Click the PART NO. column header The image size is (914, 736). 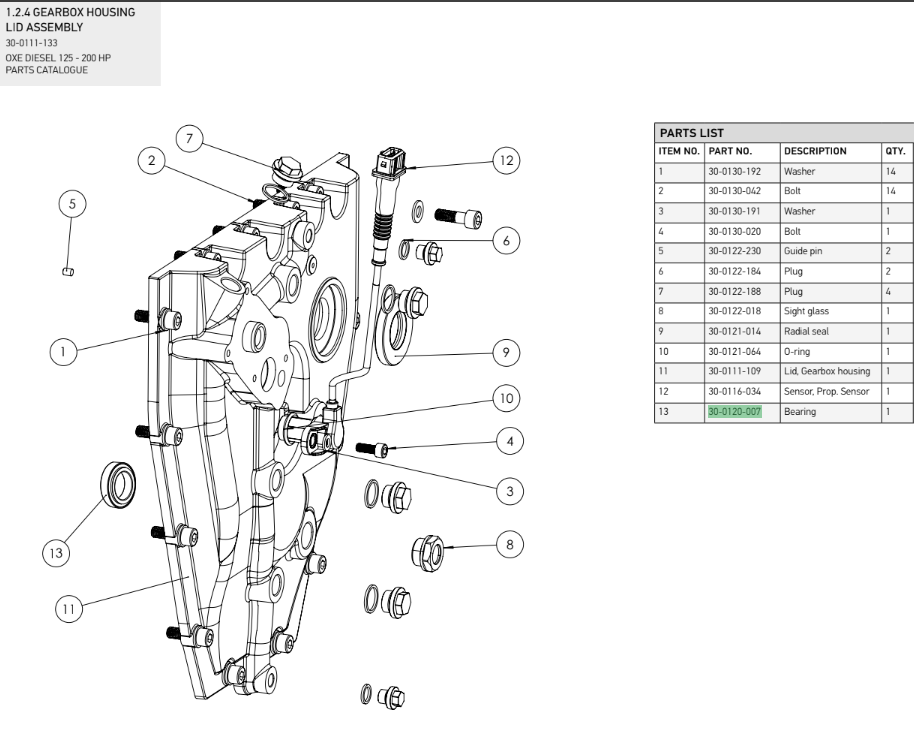click(x=730, y=151)
